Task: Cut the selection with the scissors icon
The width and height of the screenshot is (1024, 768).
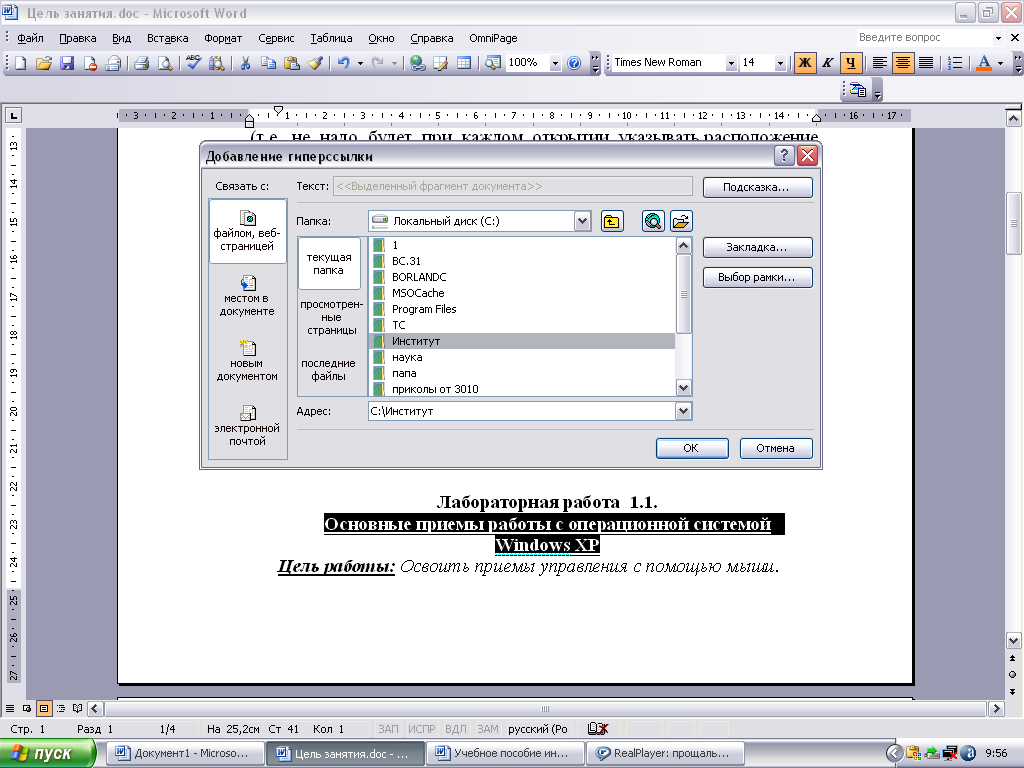Action: [246, 63]
